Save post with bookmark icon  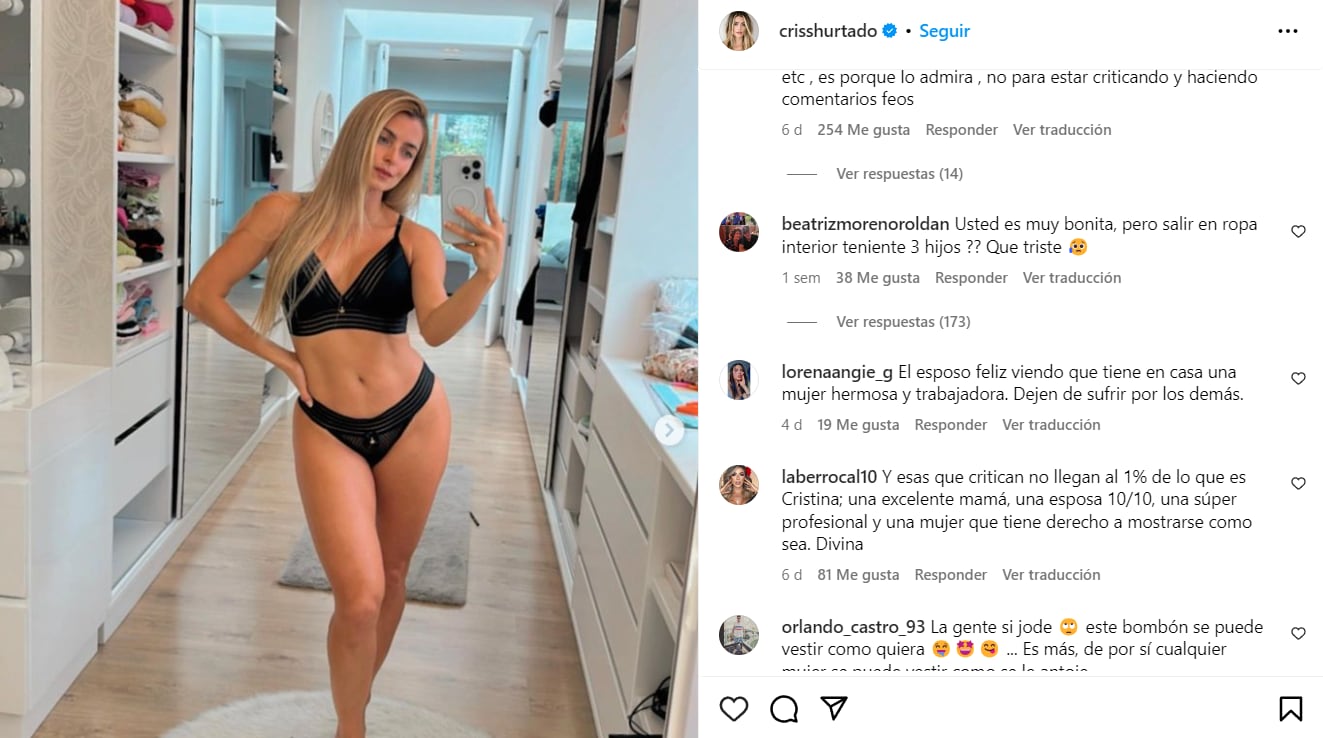[x=1291, y=709]
